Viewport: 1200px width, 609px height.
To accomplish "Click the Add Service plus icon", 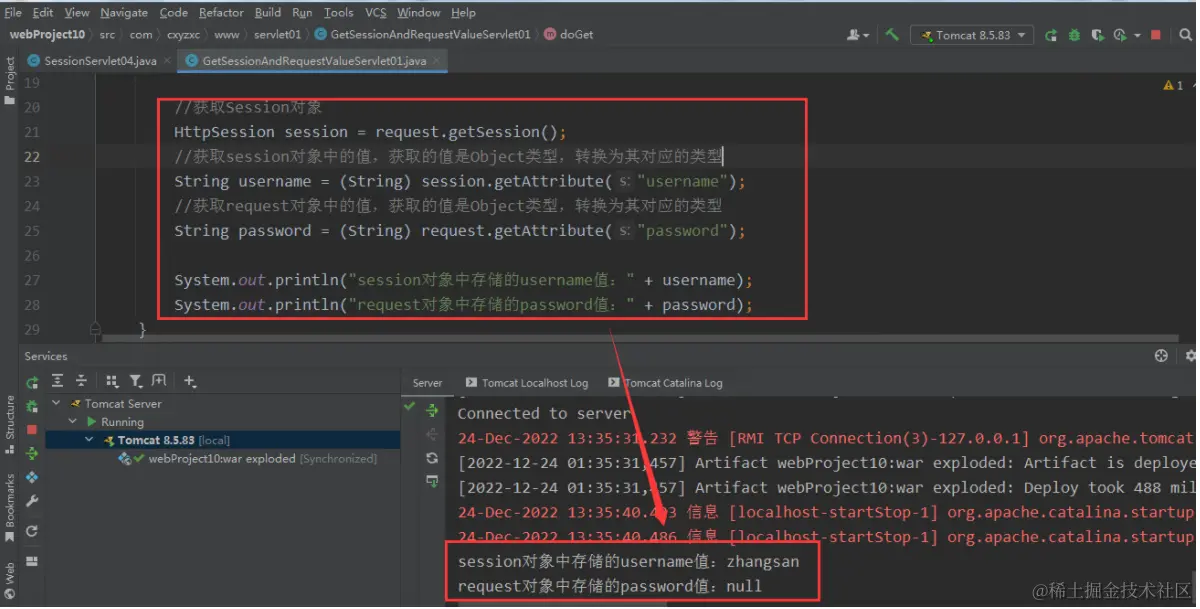I will [x=189, y=381].
